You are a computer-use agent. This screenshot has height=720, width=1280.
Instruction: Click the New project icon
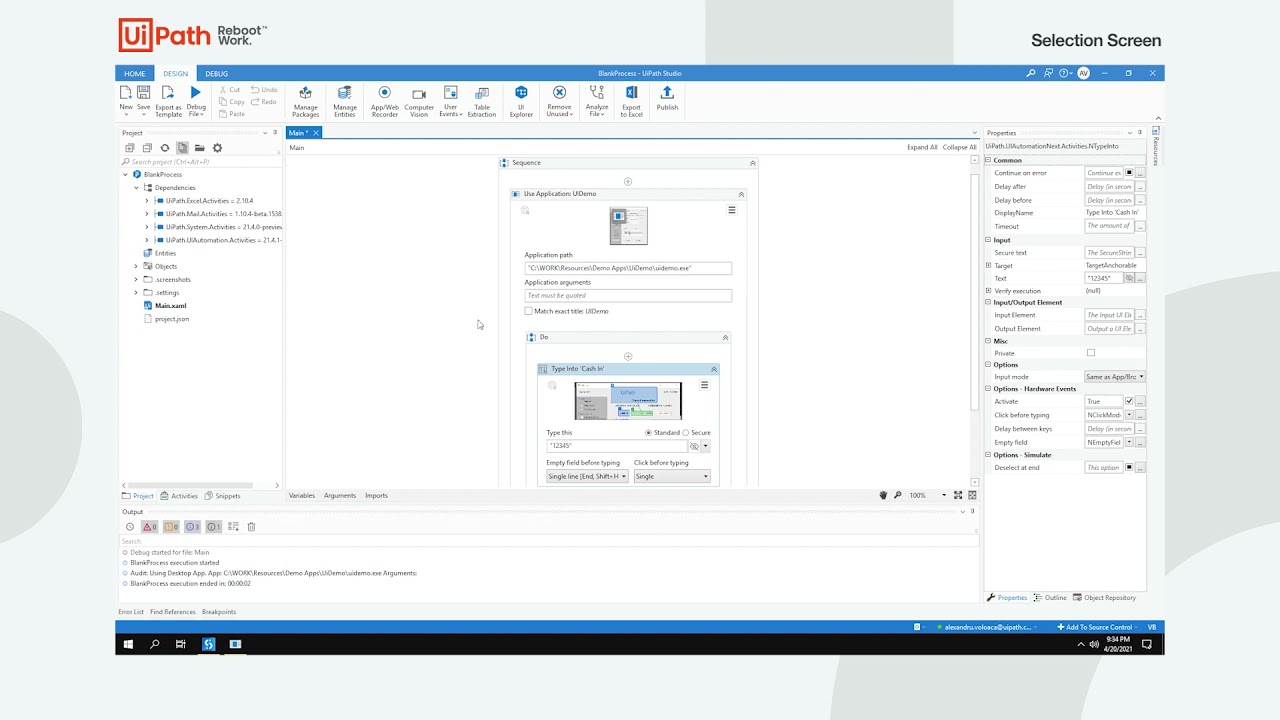(126, 93)
